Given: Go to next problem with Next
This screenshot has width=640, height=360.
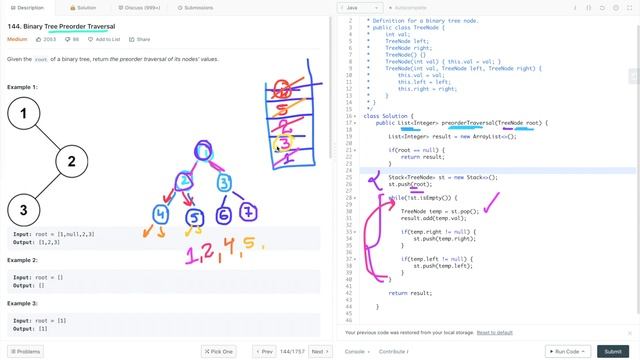Looking at the screenshot, I should tap(320, 351).
